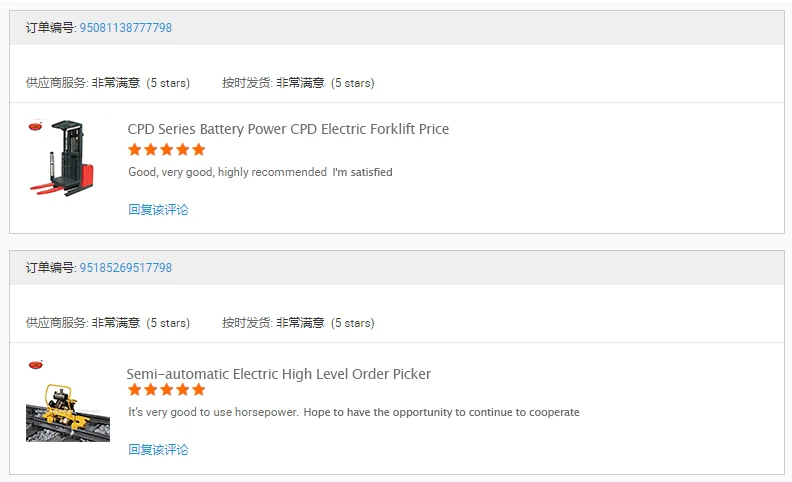Select the fifth star of the Order Picker rating
This screenshot has width=792, height=482.
point(199,390)
